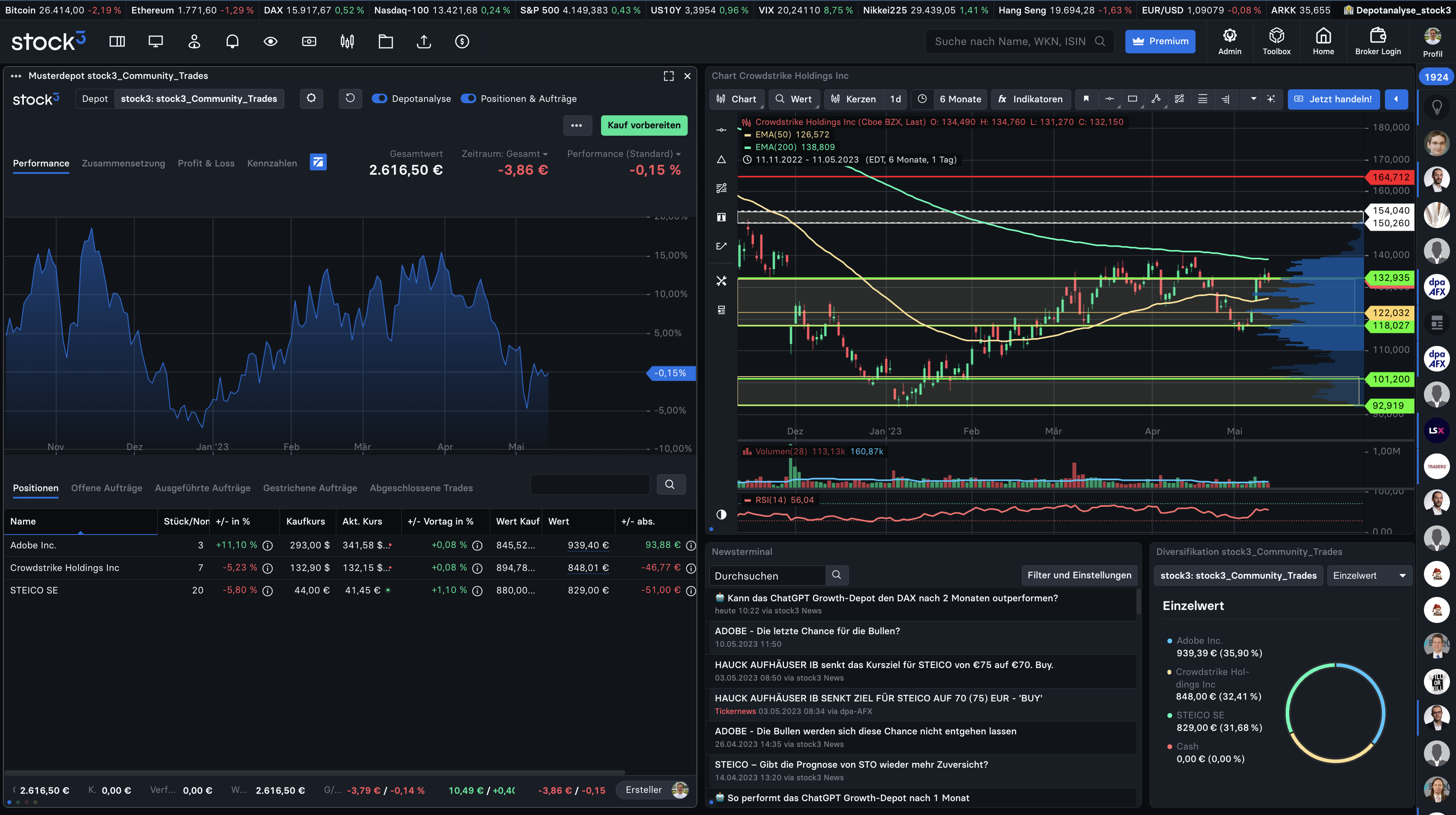Click the banknote icon in top navigation
This screenshot has height=815, width=1456.
coord(309,41)
